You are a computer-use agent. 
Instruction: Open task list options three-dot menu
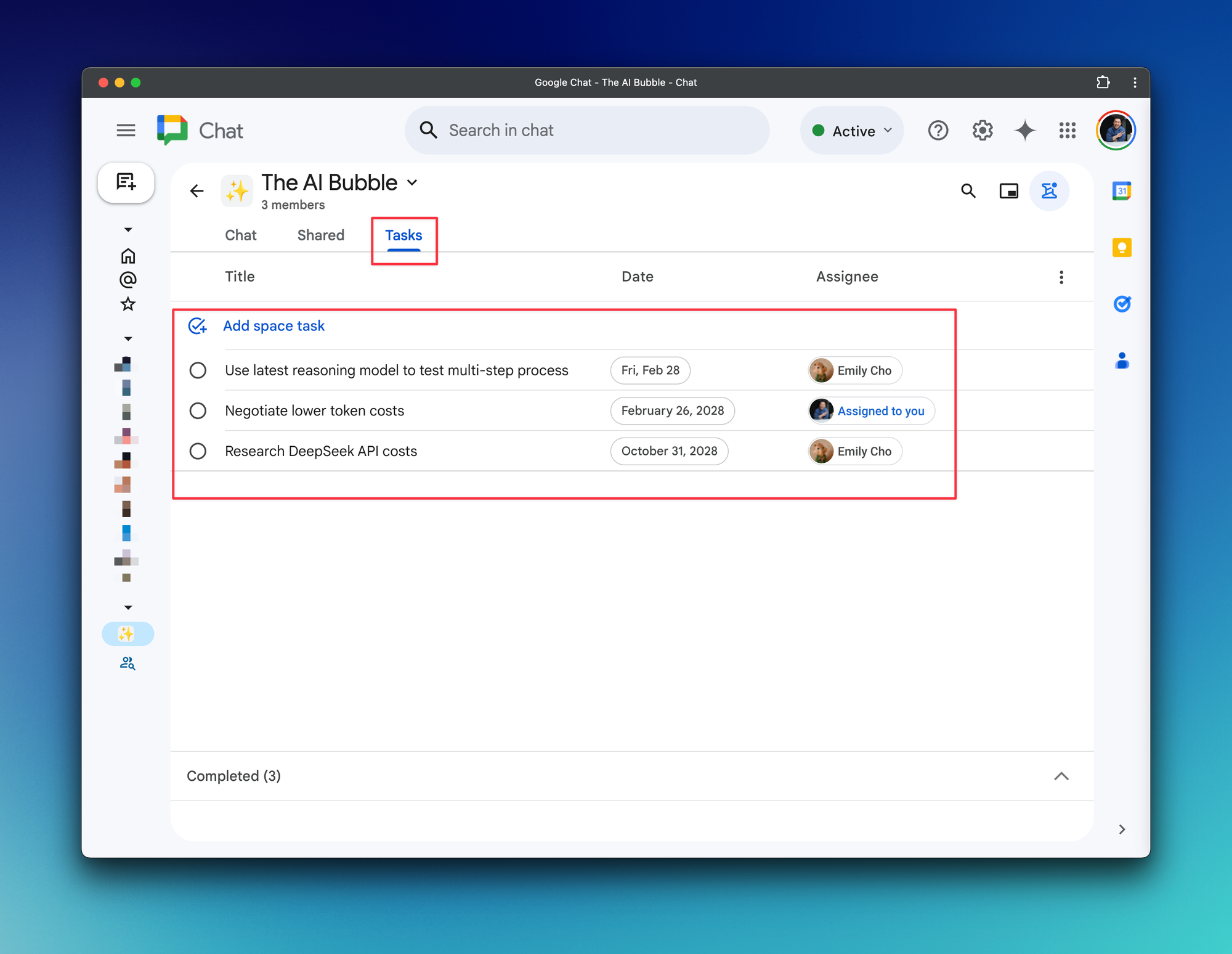coord(1061,277)
